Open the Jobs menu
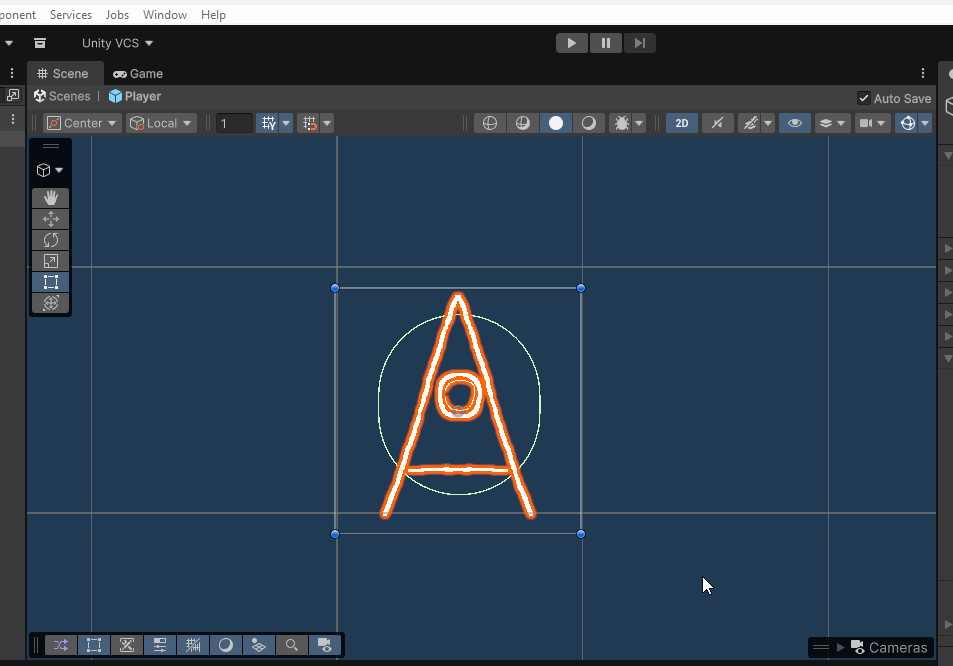The width and height of the screenshot is (953, 666). tap(117, 15)
